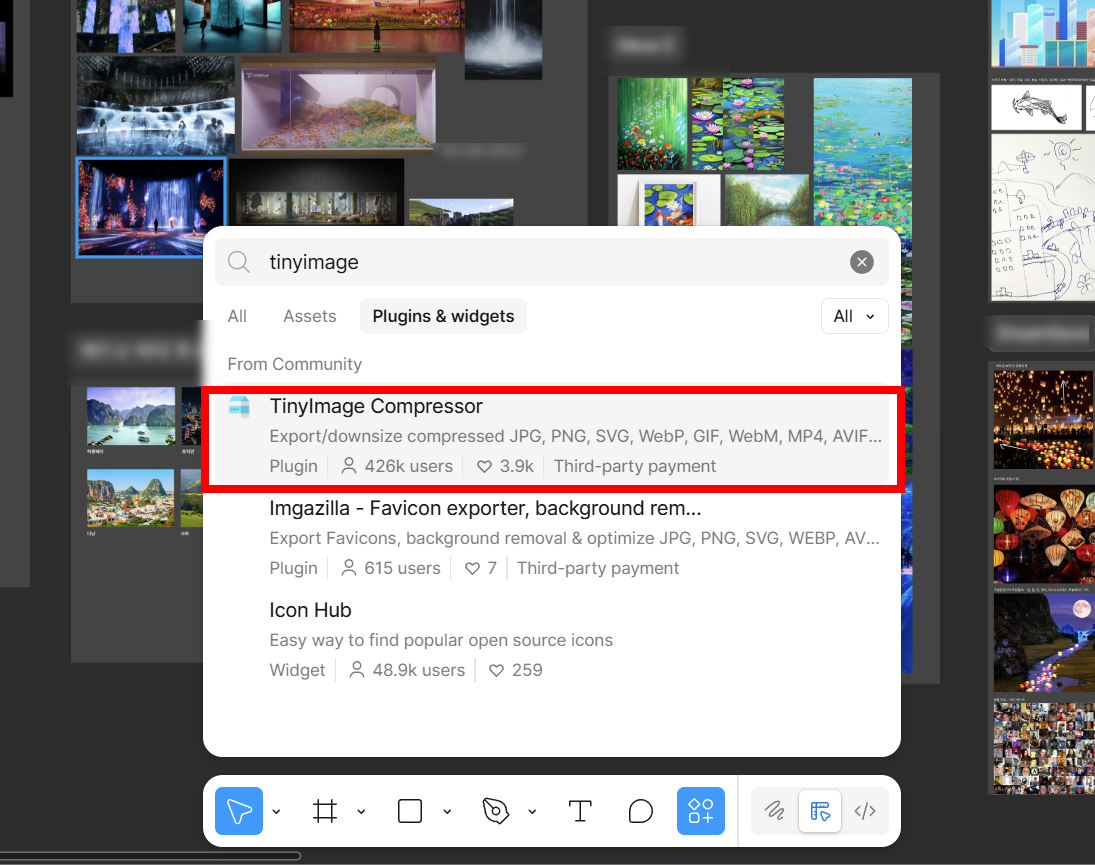Click the TinyImage Compressor milk-carton icon
This screenshot has width=1095, height=865.
pyautogui.click(x=239, y=406)
